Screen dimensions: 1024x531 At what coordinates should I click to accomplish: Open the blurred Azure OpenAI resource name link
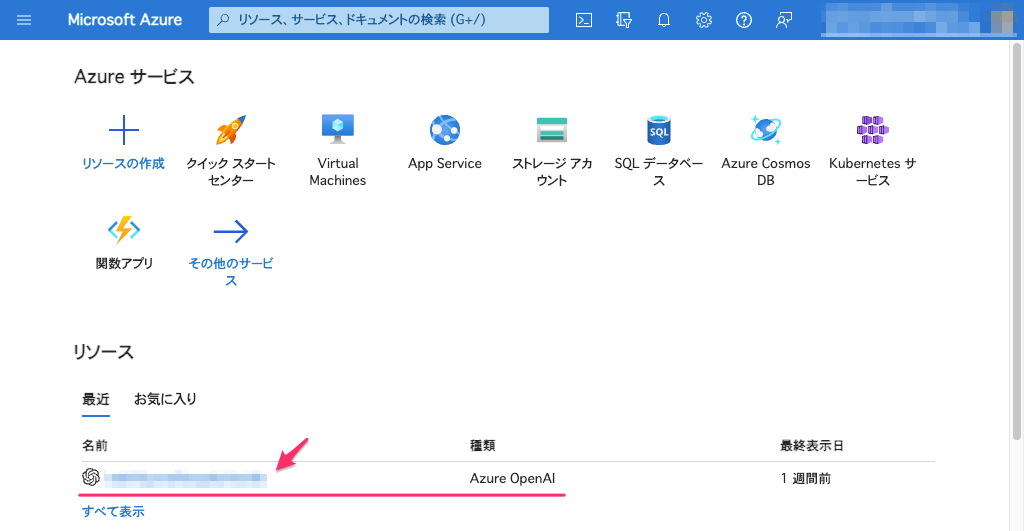tap(185, 479)
